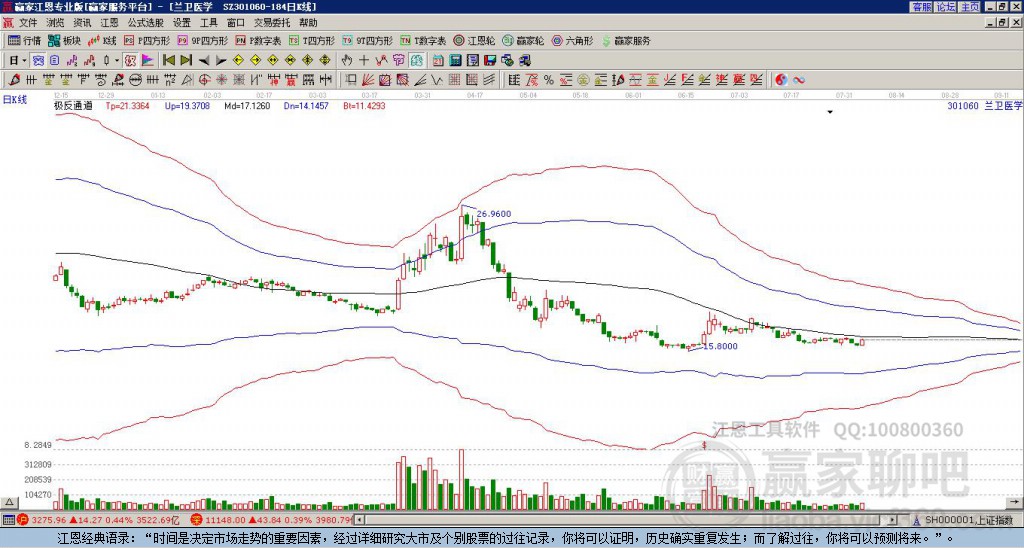The image size is (1024, 548).
Task: Open the 赢家轮 tool
Action: pyautogui.click(x=523, y=40)
